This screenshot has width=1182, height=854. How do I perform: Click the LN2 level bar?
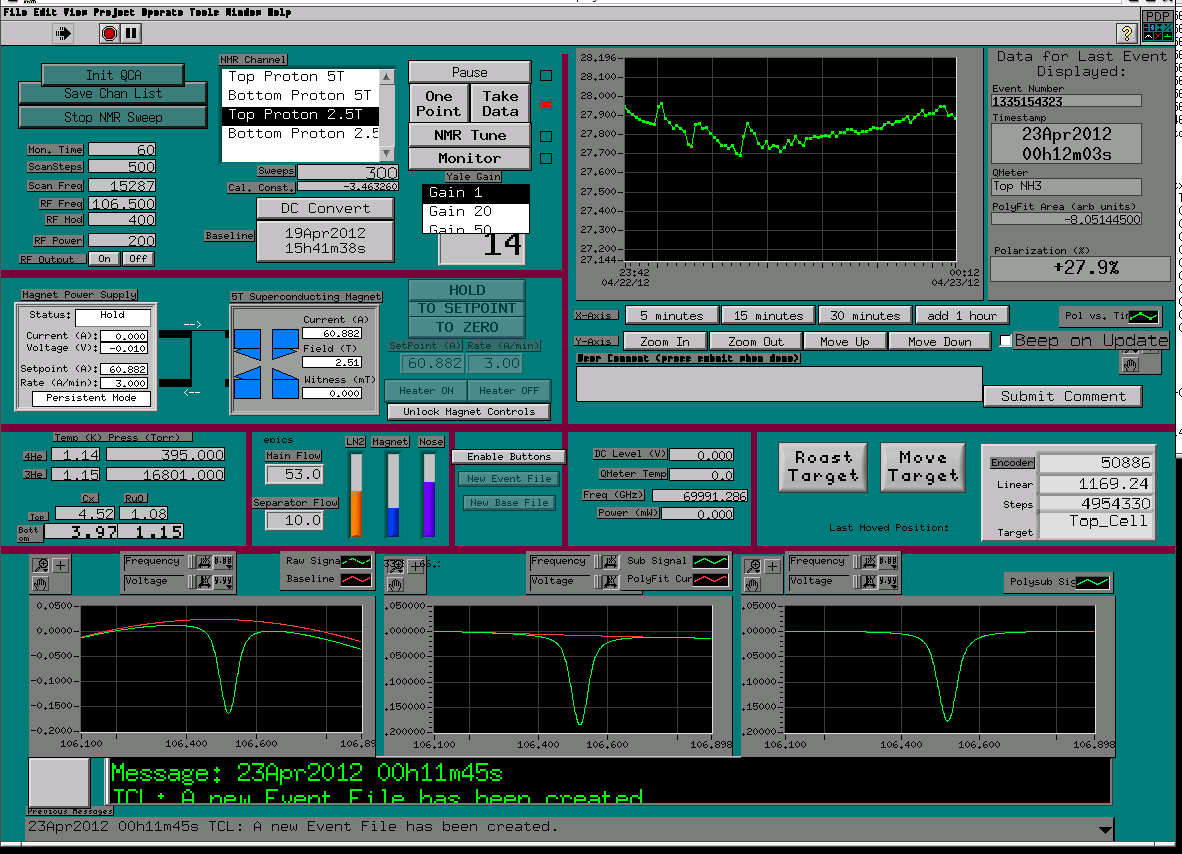point(356,494)
